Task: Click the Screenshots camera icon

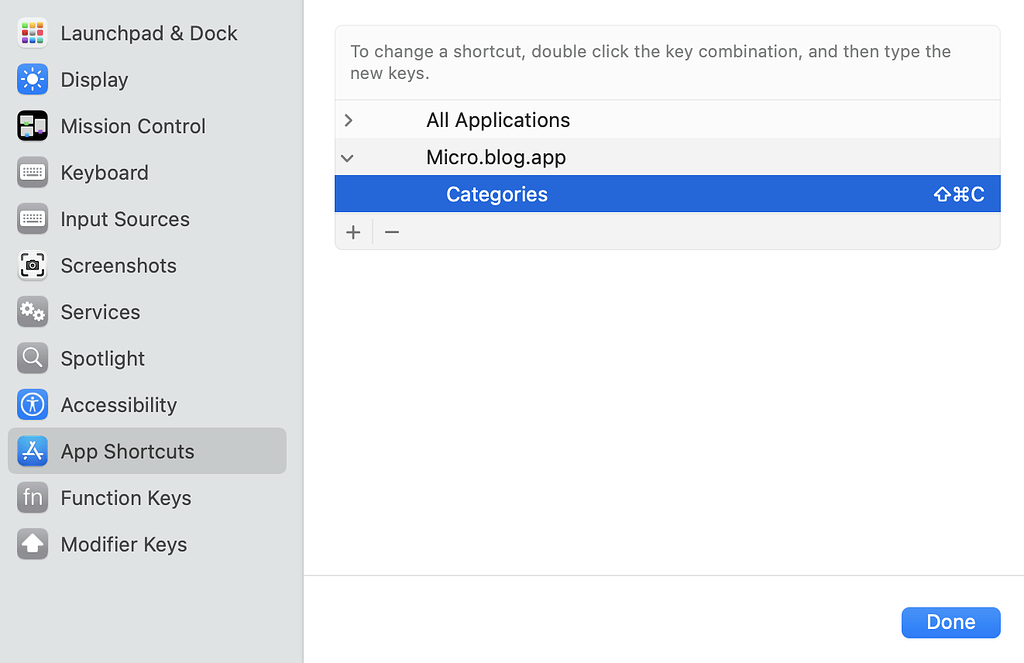Action: (x=32, y=265)
